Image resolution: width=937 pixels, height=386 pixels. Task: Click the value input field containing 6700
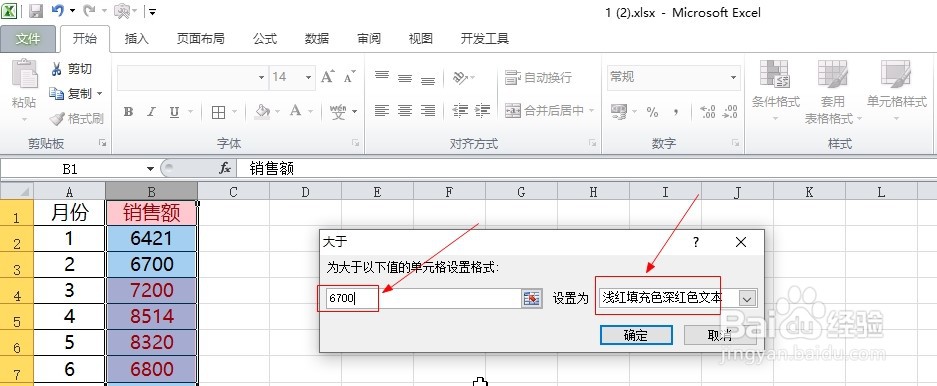tap(423, 298)
